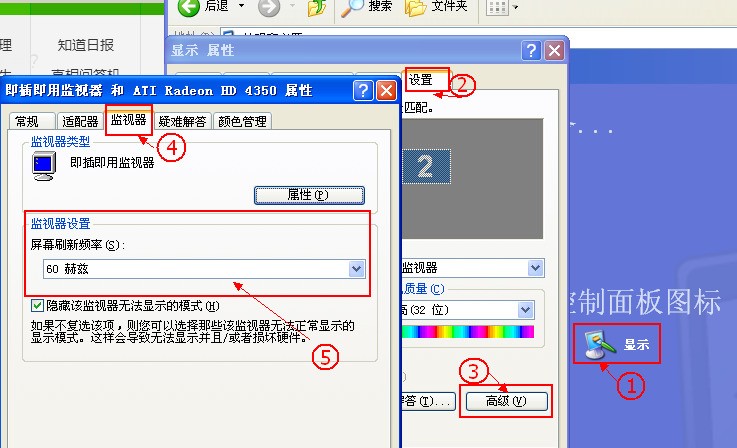Image resolution: width=737 pixels, height=448 pixels.
Task: Click the help button in ATI Radeon properties dialog
Action: point(363,91)
